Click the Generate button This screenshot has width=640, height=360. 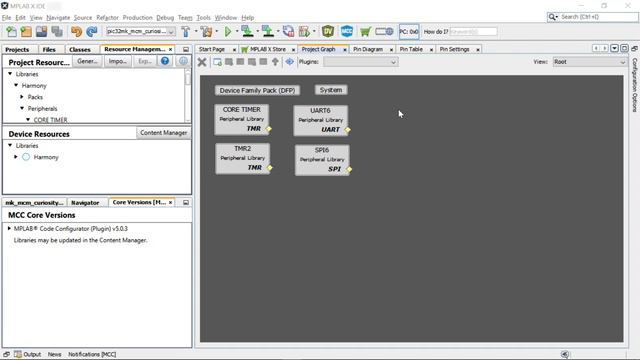[87, 61]
